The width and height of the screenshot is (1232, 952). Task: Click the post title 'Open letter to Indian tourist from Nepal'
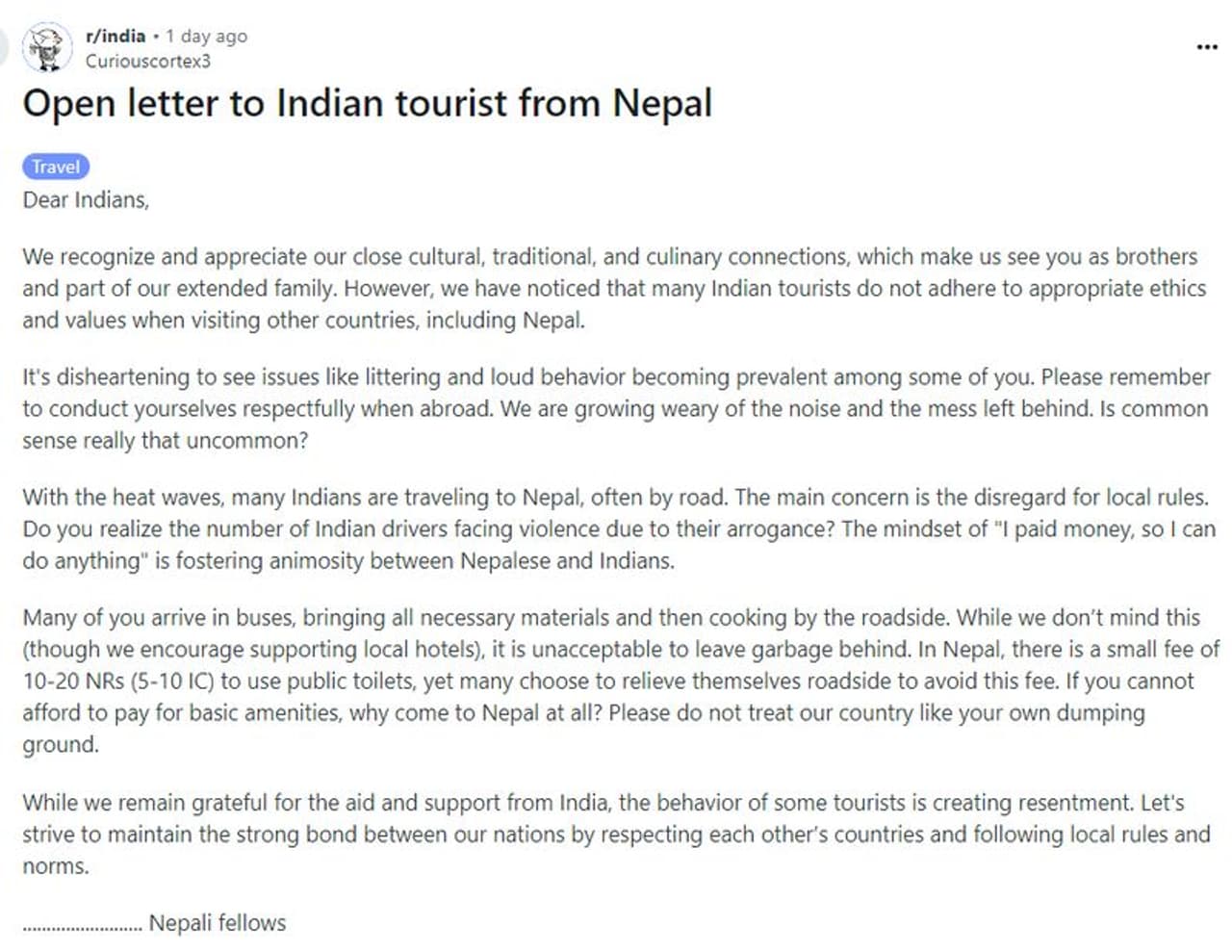click(x=367, y=103)
